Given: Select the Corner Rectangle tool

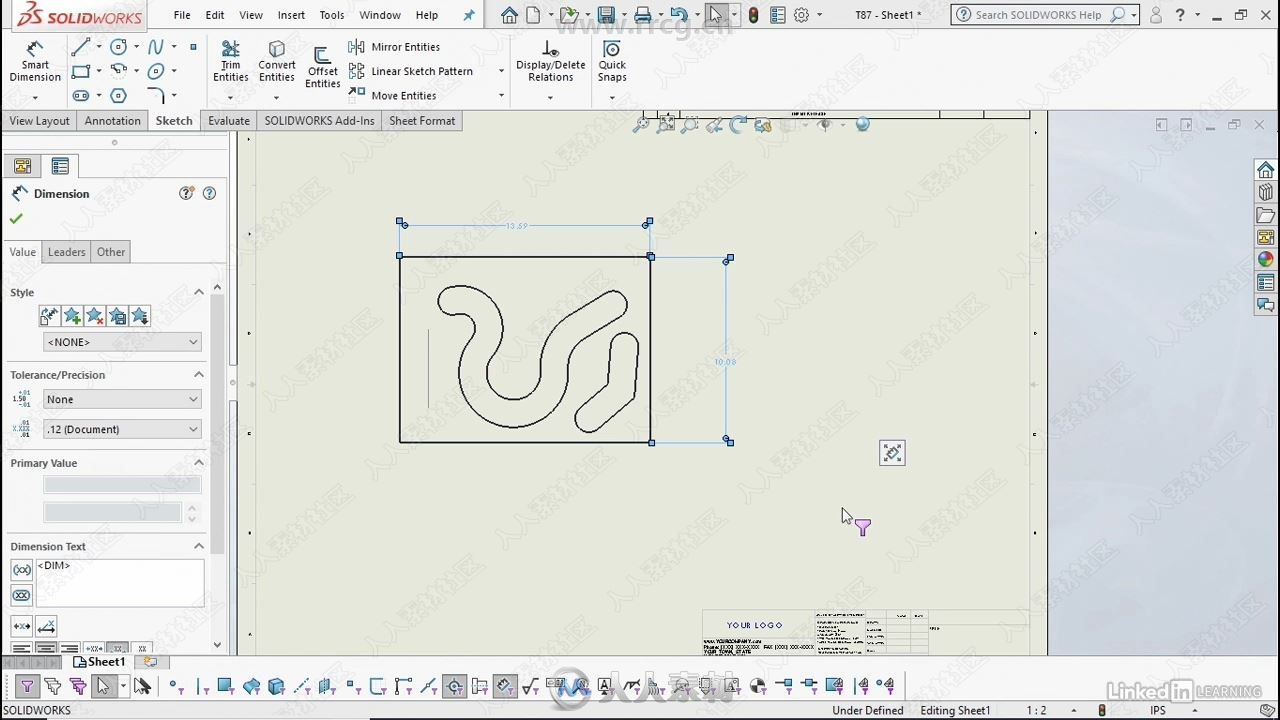Looking at the screenshot, I should [80, 71].
